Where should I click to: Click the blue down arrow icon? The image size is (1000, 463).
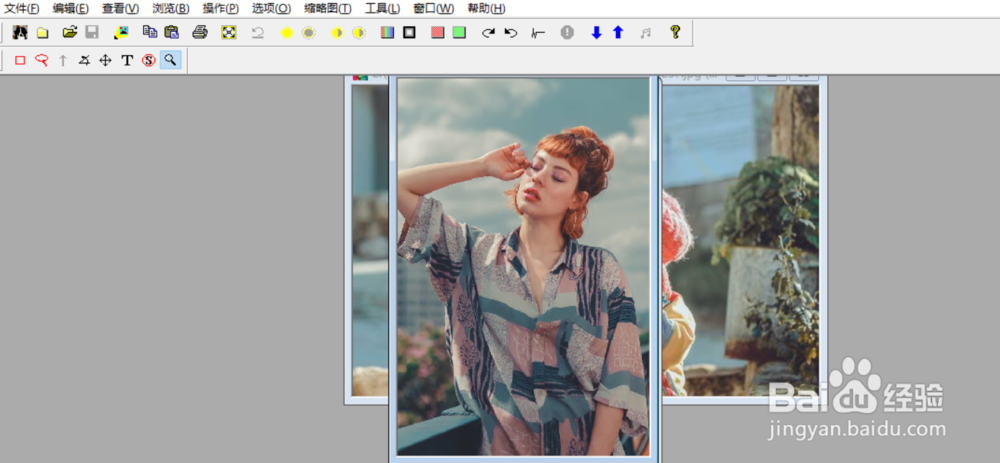click(596, 33)
